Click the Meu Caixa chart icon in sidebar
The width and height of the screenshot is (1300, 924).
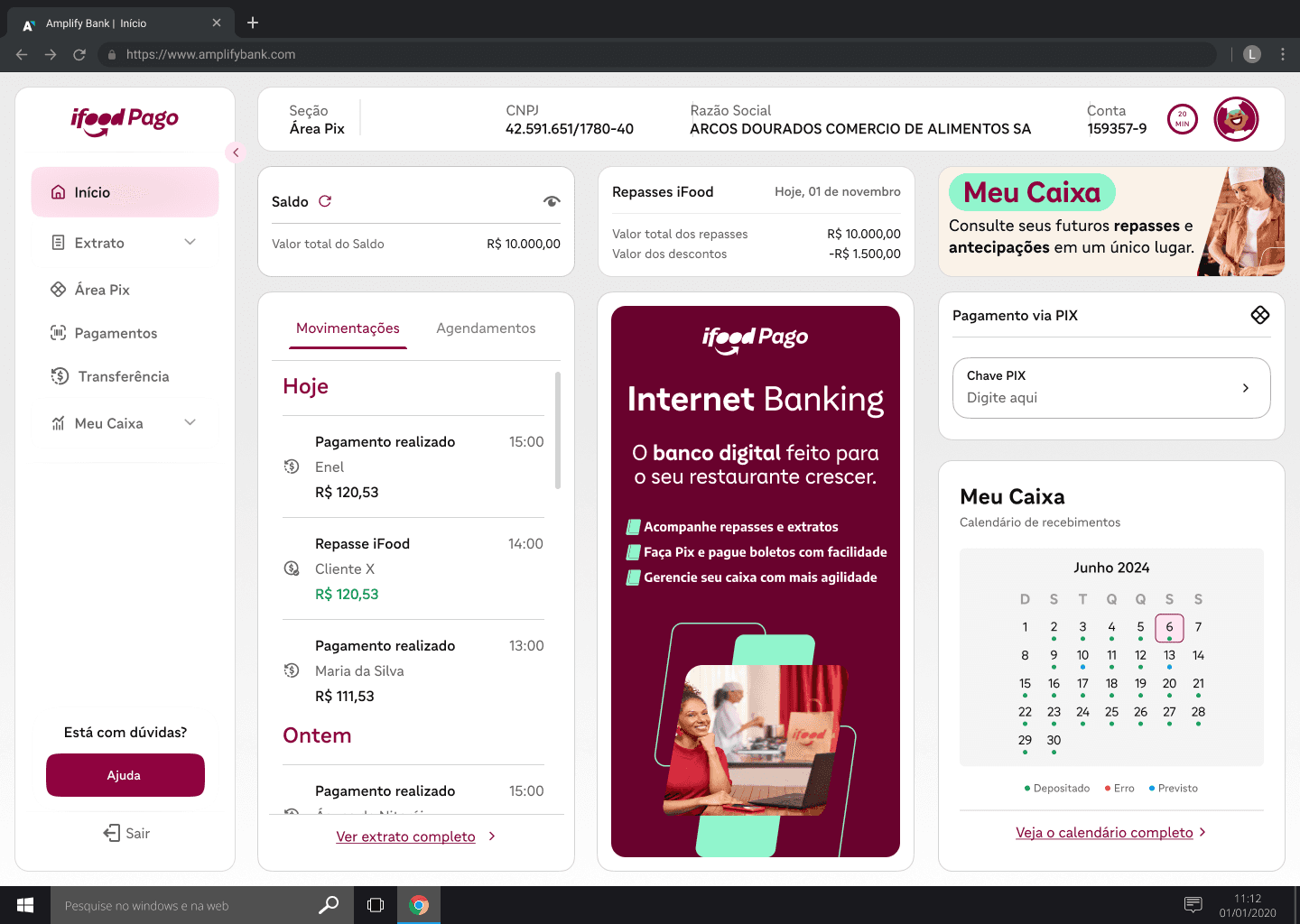point(58,423)
